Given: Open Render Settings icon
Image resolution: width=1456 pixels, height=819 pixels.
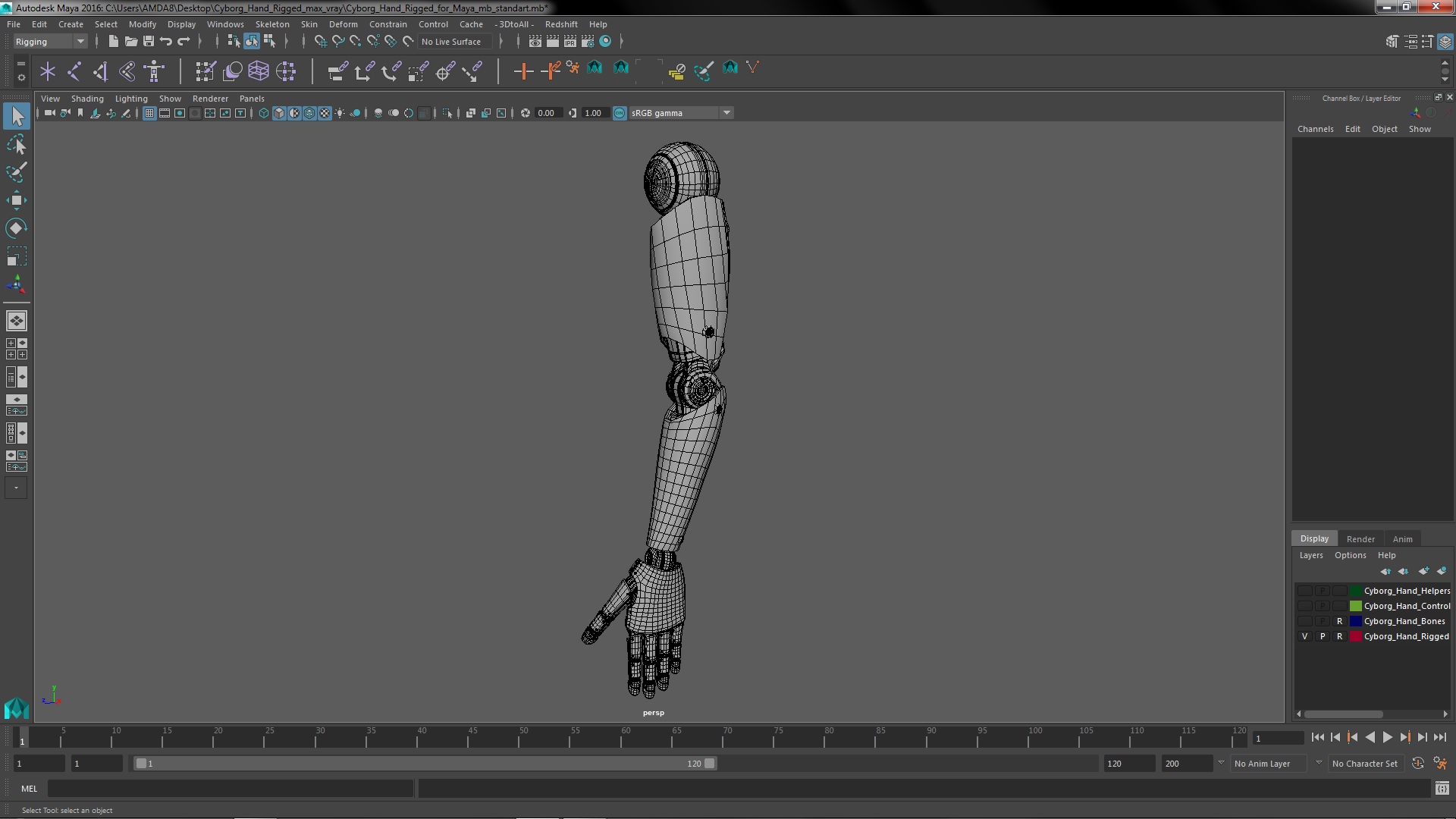Looking at the screenshot, I should pos(588,42).
